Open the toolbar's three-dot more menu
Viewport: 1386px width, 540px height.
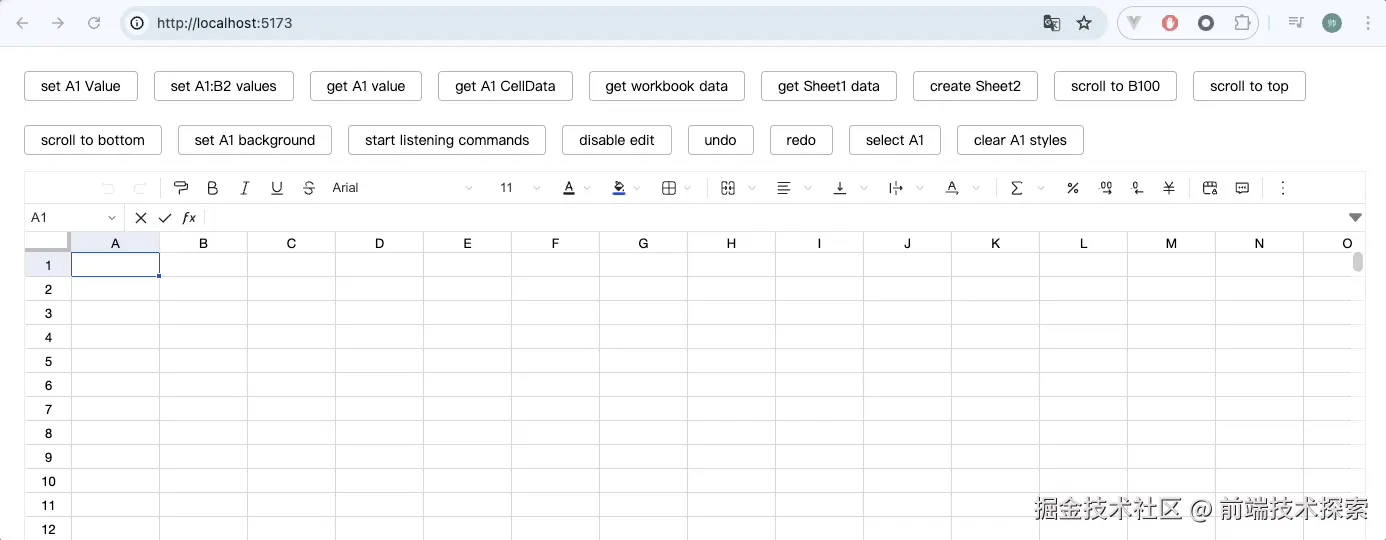coord(1283,188)
